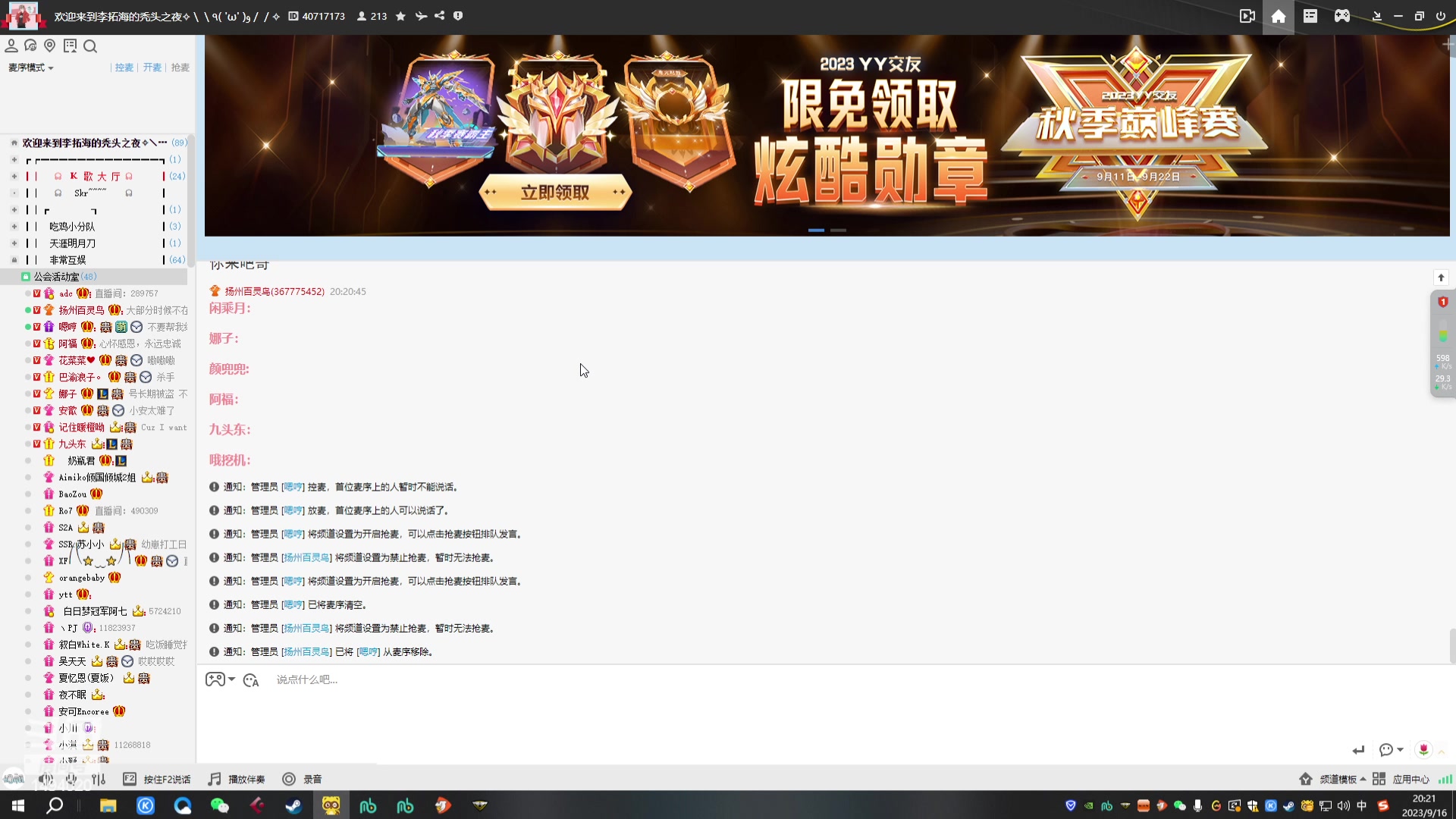
Task: Click Windows Start button
Action: [18, 805]
